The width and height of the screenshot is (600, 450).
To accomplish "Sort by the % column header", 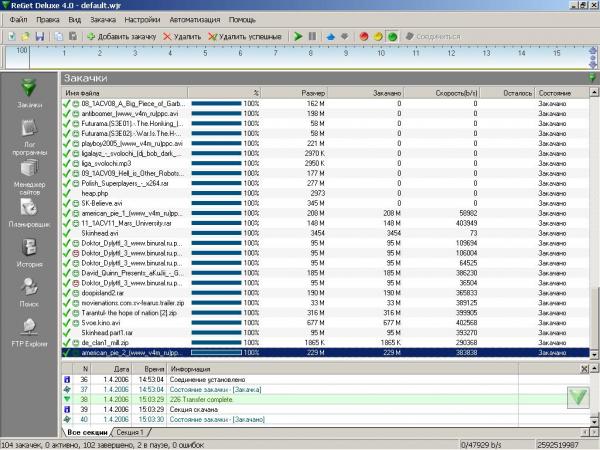I will pyautogui.click(x=224, y=93).
